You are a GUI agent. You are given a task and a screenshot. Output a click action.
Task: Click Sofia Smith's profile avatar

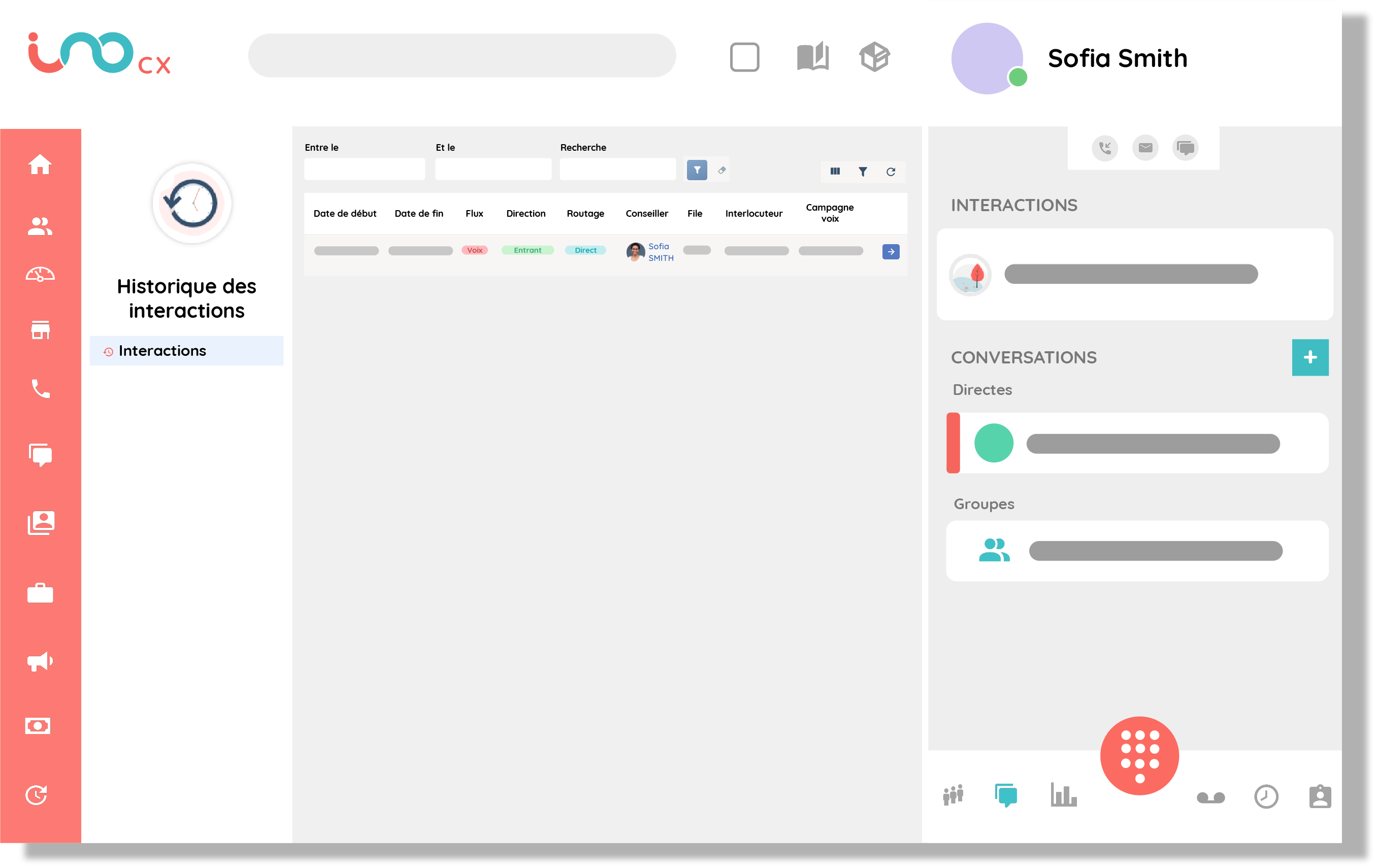click(x=987, y=58)
